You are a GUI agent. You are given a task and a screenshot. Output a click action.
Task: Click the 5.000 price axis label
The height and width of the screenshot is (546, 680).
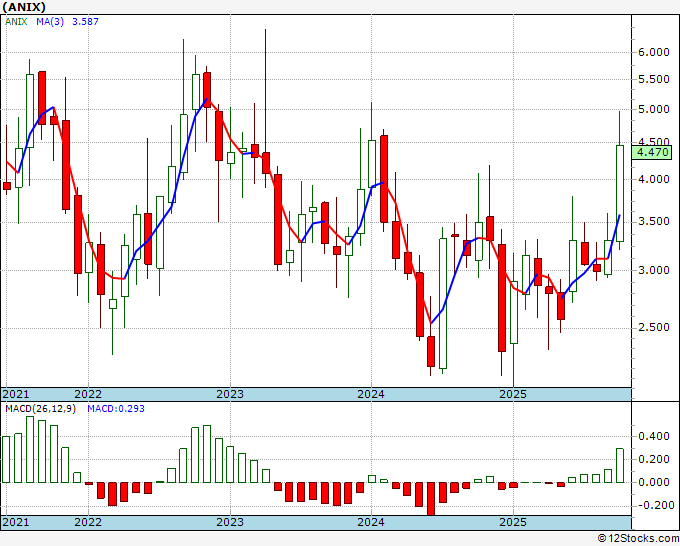tap(654, 109)
